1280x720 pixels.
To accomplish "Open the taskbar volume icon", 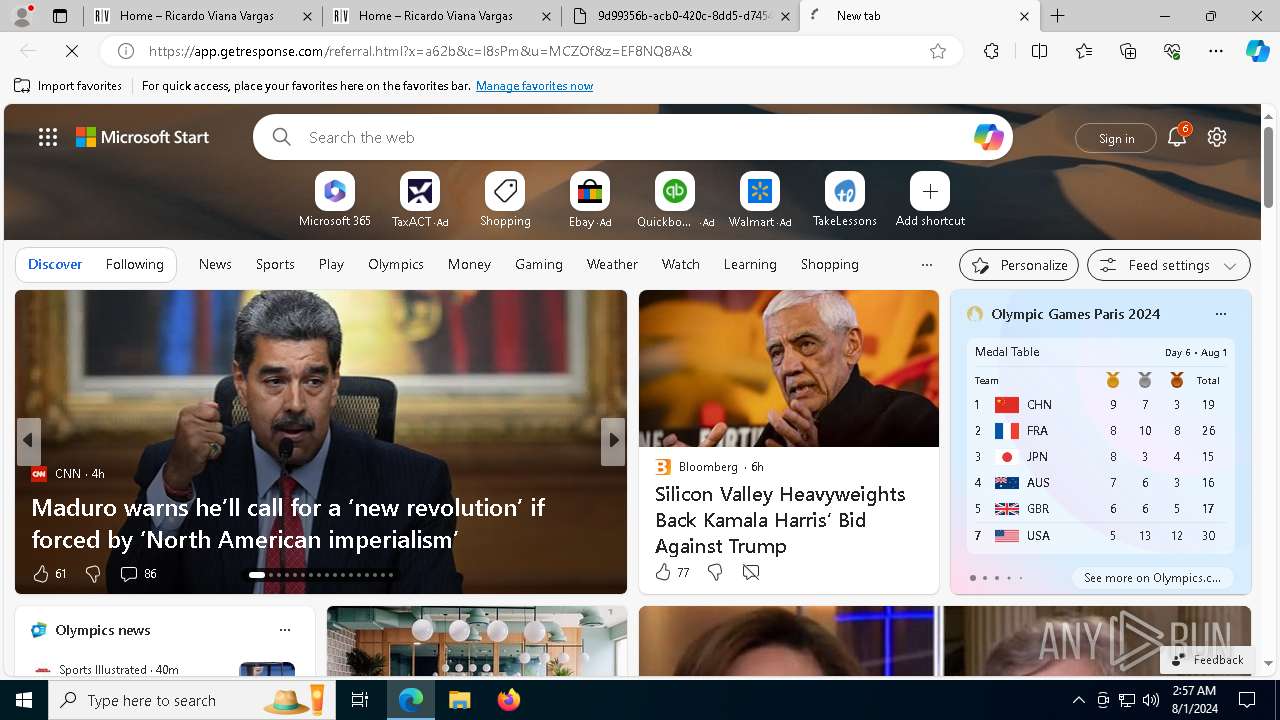I will pos(1150,700).
